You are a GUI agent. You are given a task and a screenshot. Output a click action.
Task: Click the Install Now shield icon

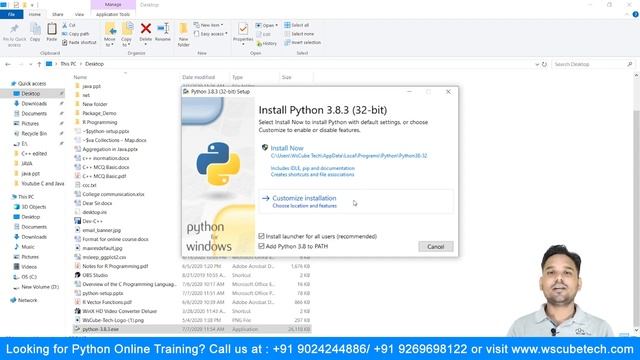click(x=264, y=147)
